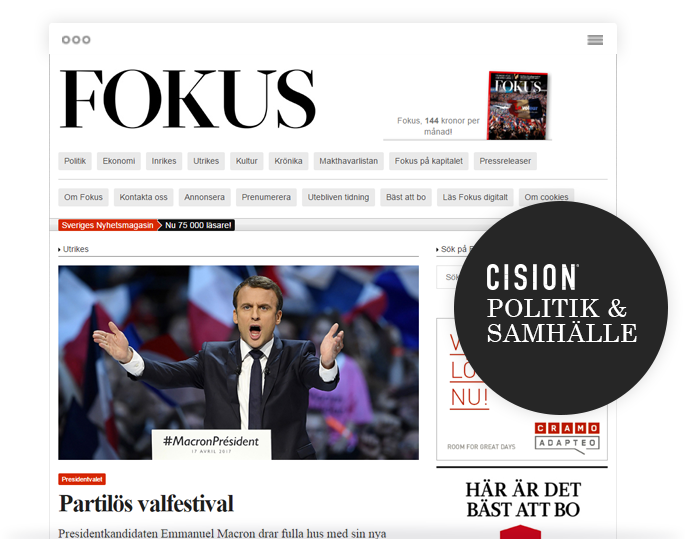Screen dimensions: 685x539
Task: Open Fokus på kapitalet
Action: [429, 161]
